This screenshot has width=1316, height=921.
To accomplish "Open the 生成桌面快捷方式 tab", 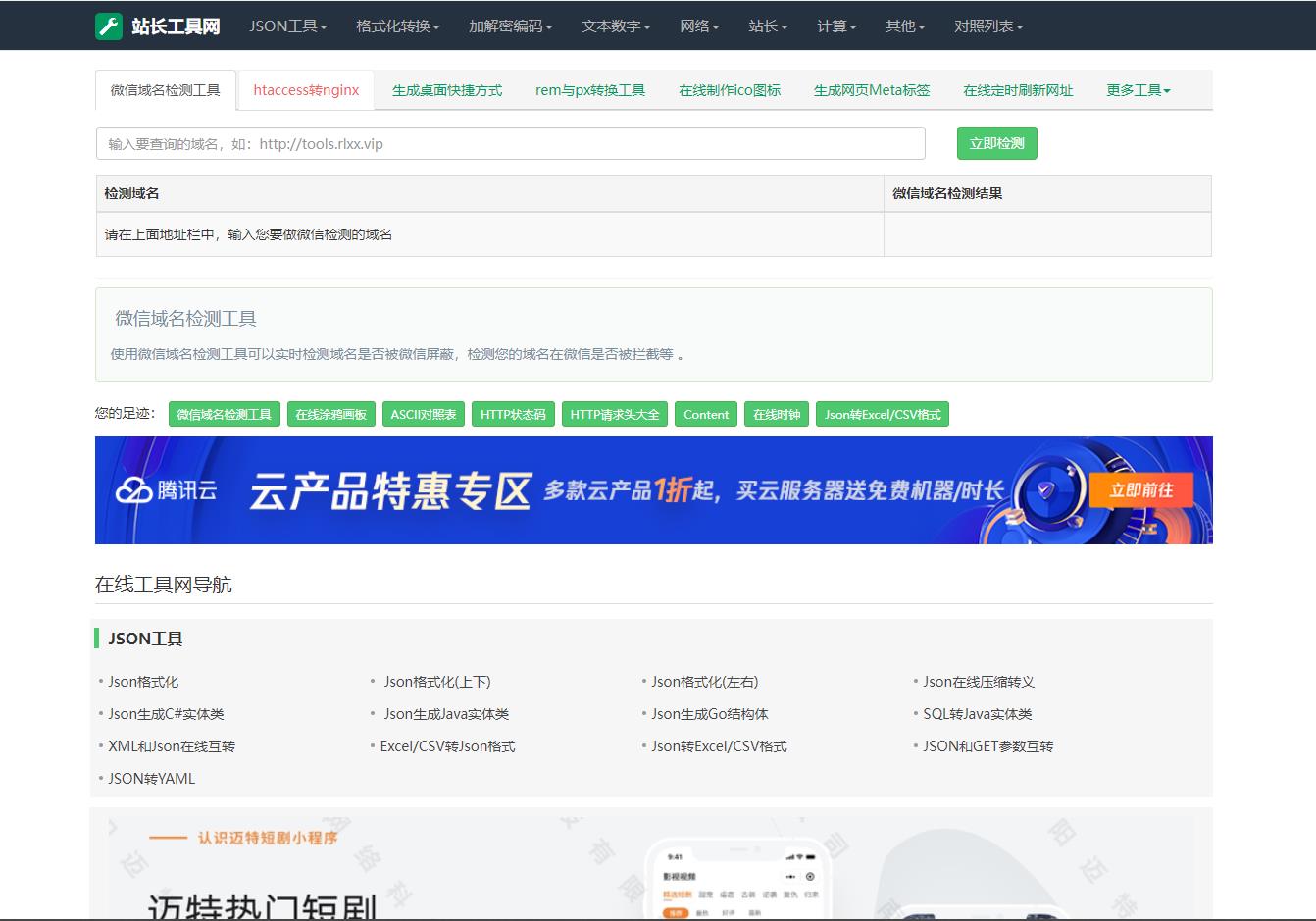I will [x=447, y=90].
